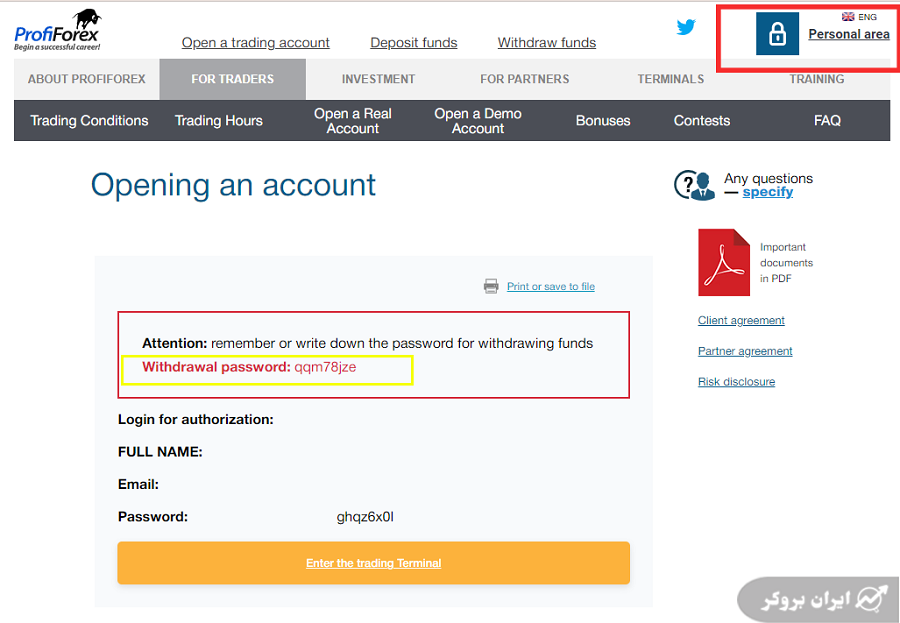
Task: Open the Client agreement document
Action: [741, 320]
